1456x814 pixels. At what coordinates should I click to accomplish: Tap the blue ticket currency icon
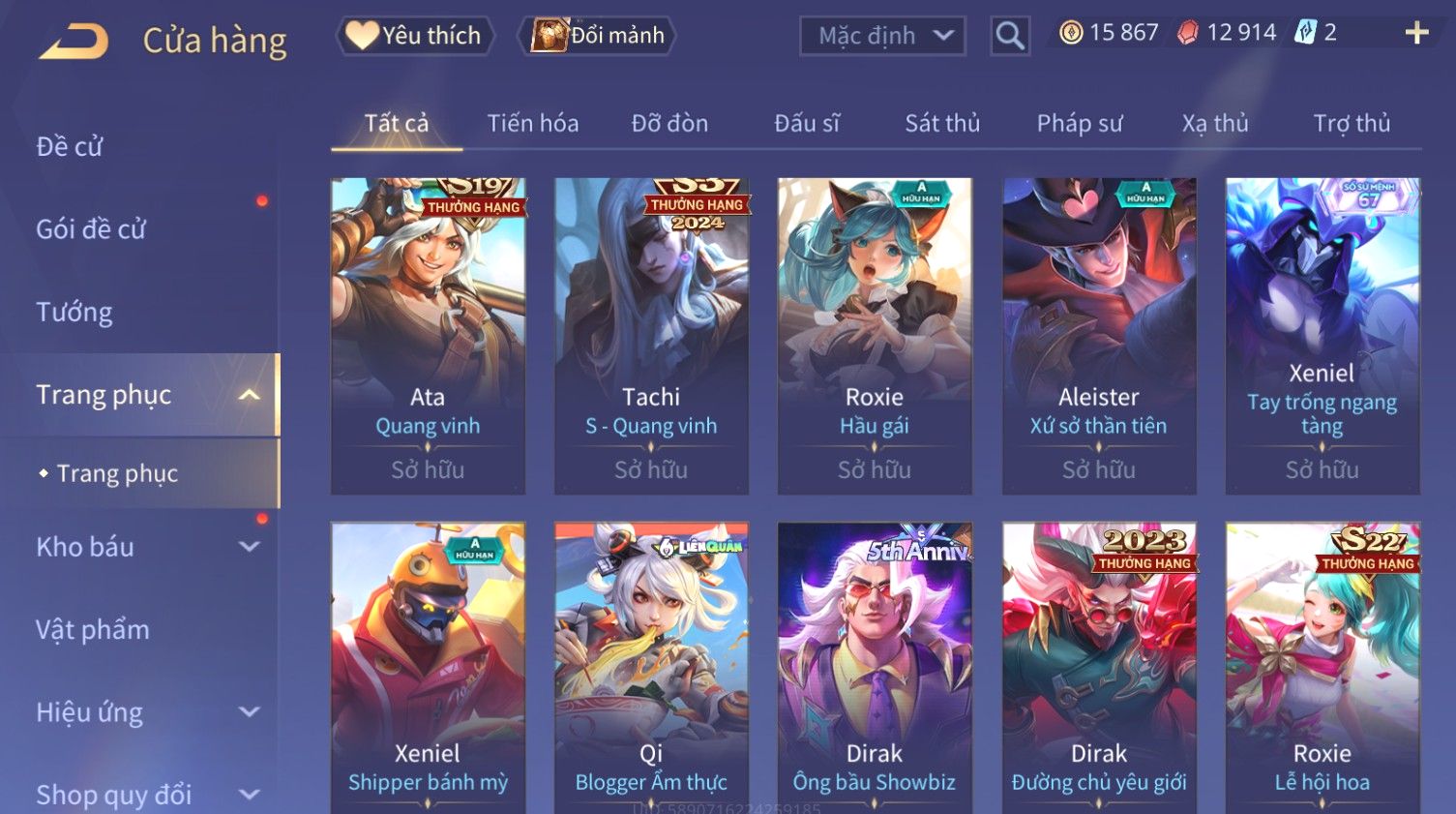click(1306, 33)
